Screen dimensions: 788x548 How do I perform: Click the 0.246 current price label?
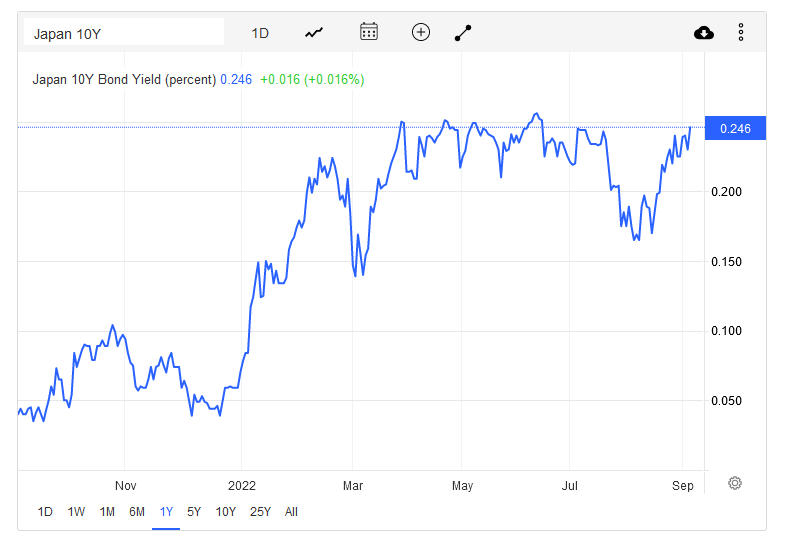coord(735,128)
